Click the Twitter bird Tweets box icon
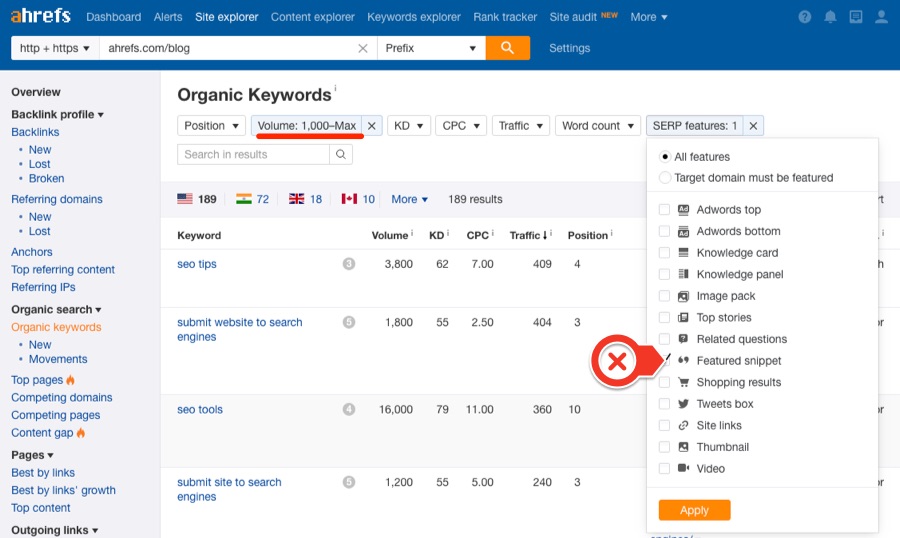The image size is (900, 538). pos(683,404)
